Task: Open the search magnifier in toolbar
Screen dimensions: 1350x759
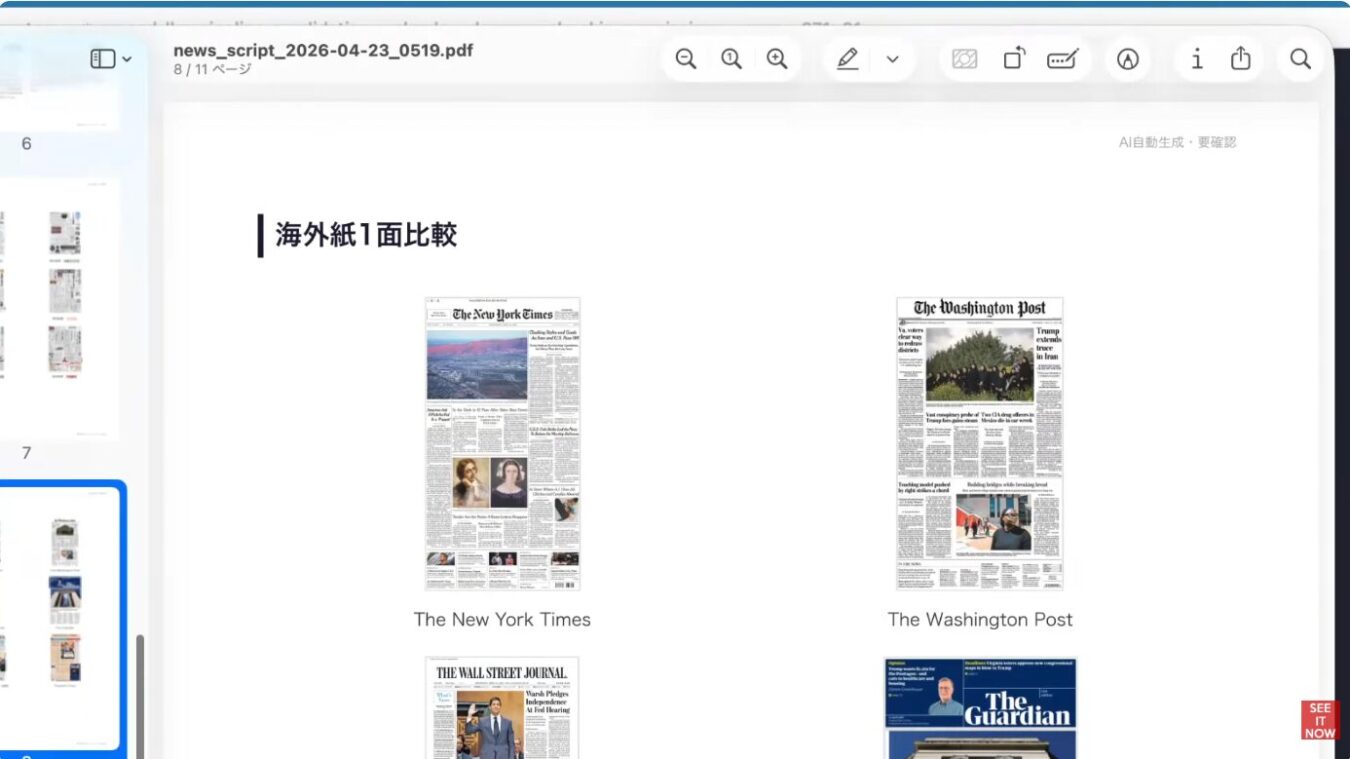Action: (x=1300, y=59)
